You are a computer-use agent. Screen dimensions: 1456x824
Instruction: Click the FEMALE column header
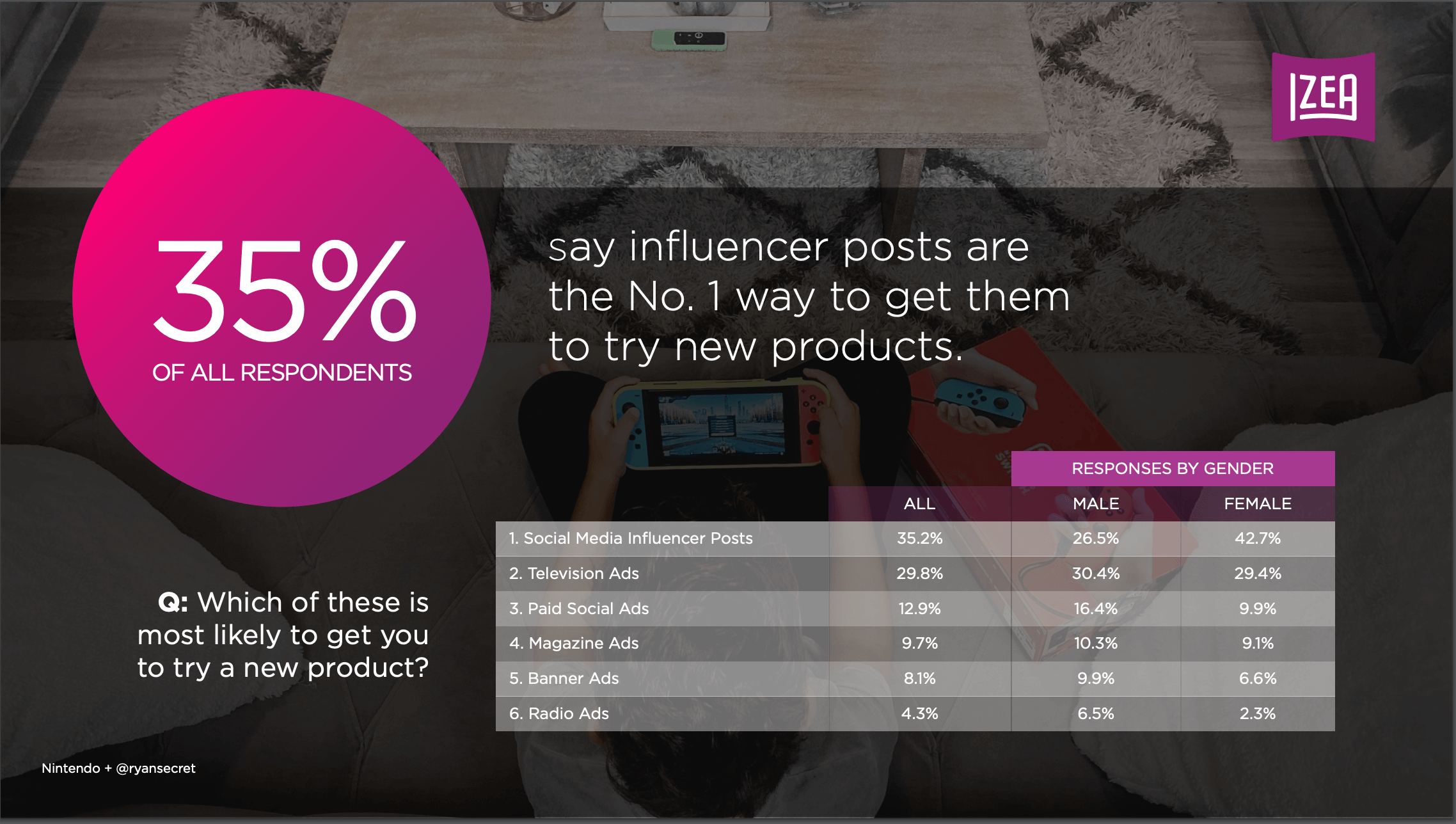click(x=1258, y=503)
